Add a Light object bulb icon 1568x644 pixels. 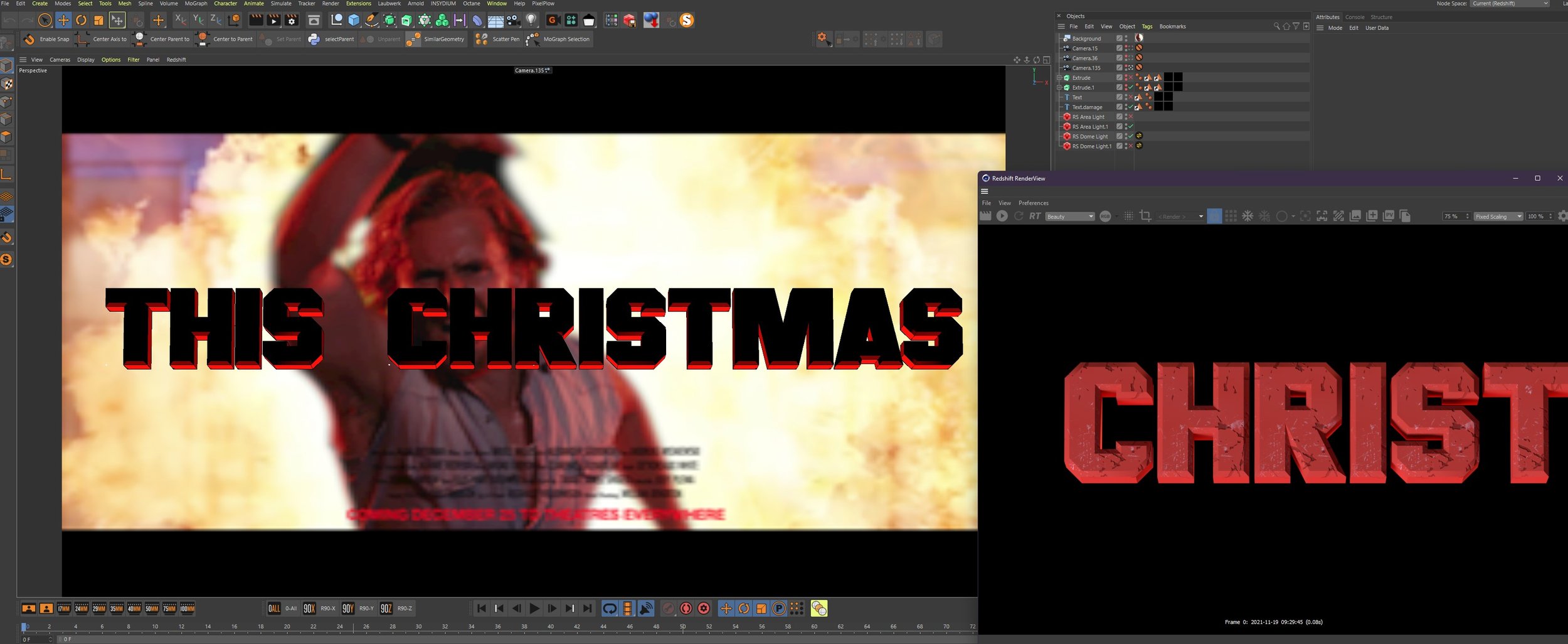[x=531, y=20]
